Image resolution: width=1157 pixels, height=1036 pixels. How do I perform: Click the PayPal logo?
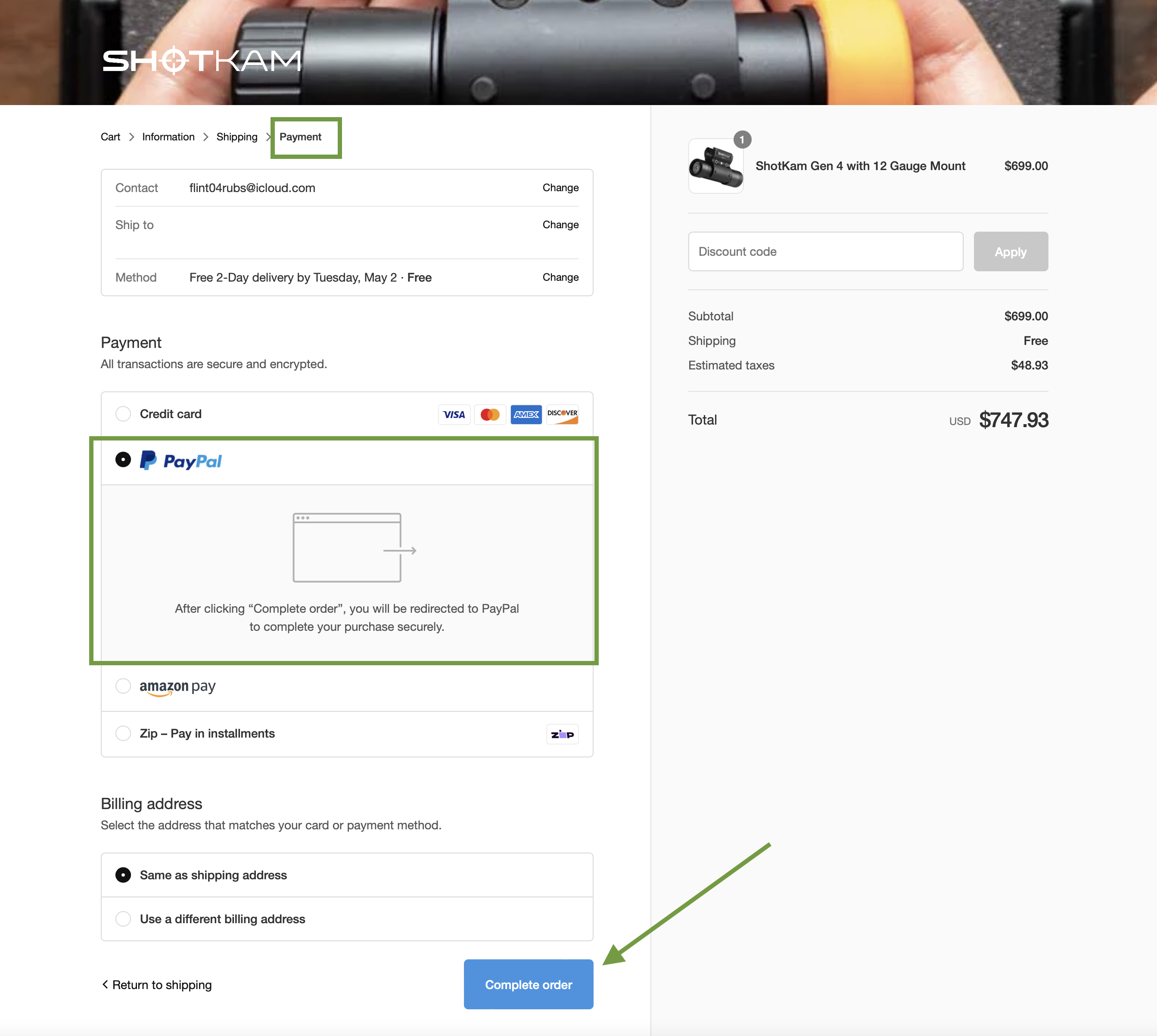[180, 460]
